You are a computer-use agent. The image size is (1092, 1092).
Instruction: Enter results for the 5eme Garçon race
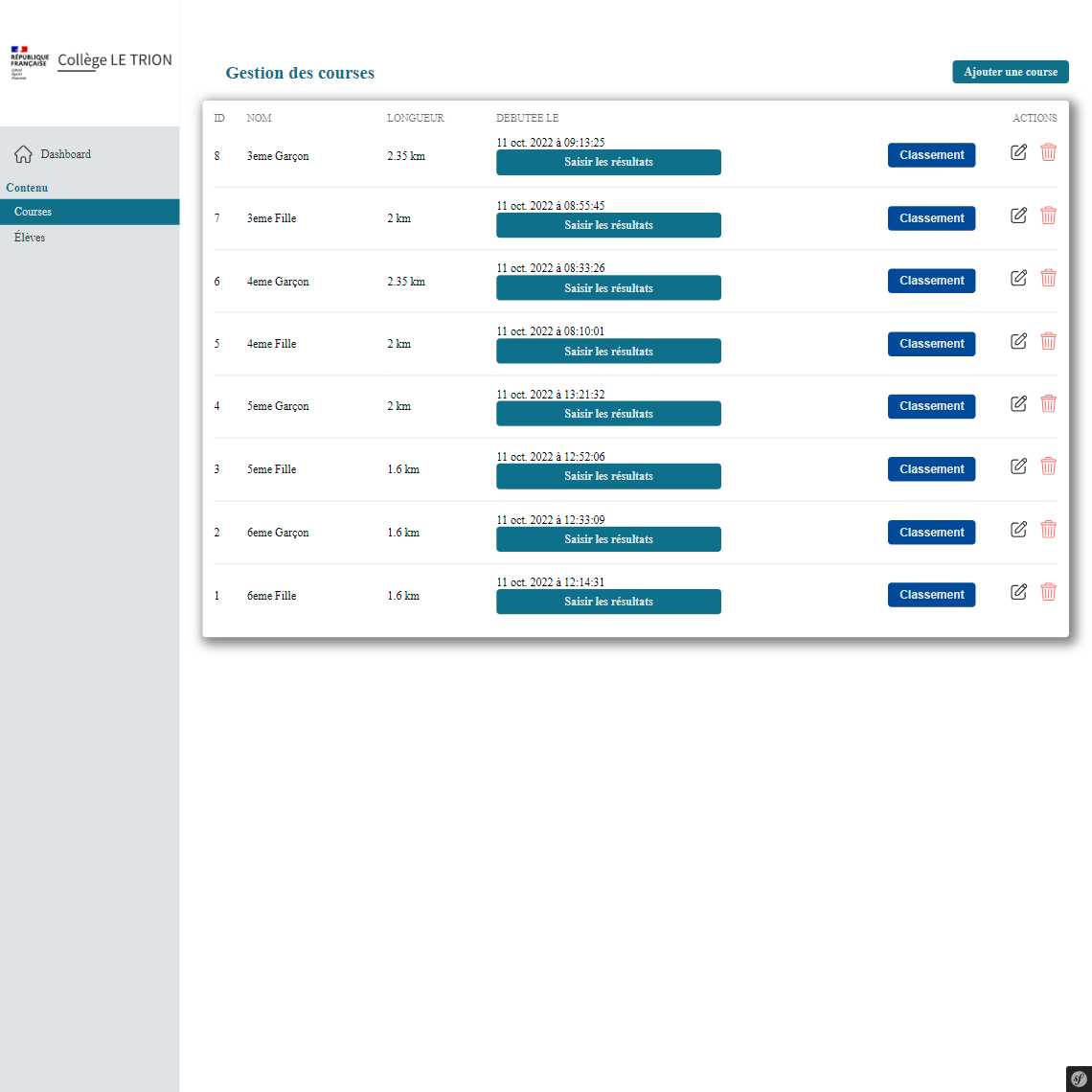tap(608, 414)
